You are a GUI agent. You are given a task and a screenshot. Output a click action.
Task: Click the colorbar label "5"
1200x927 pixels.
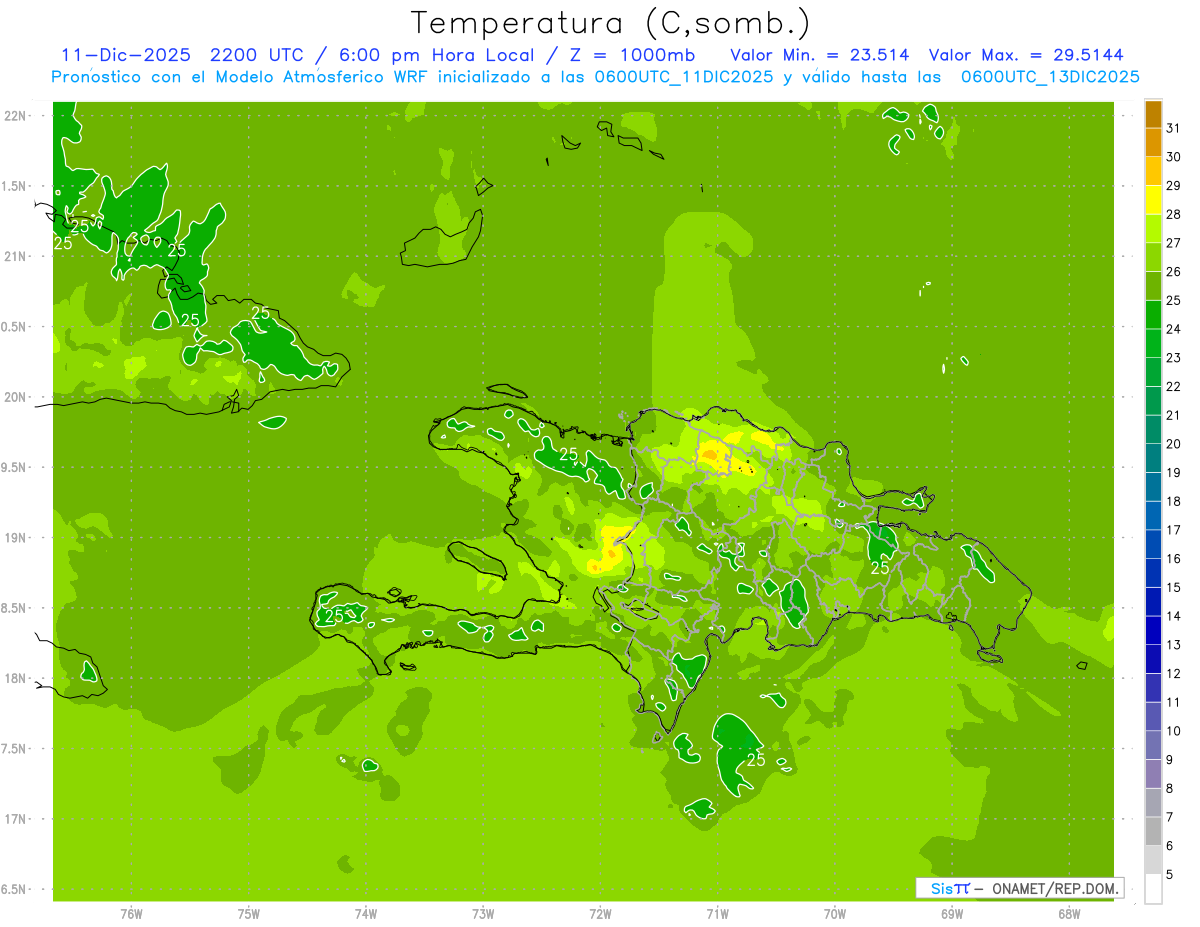tap(1169, 874)
